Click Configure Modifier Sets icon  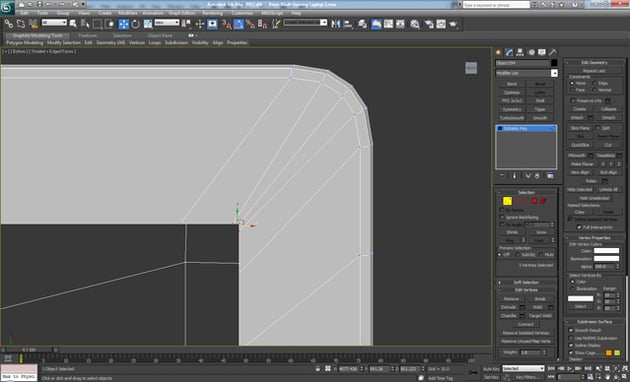point(550,176)
